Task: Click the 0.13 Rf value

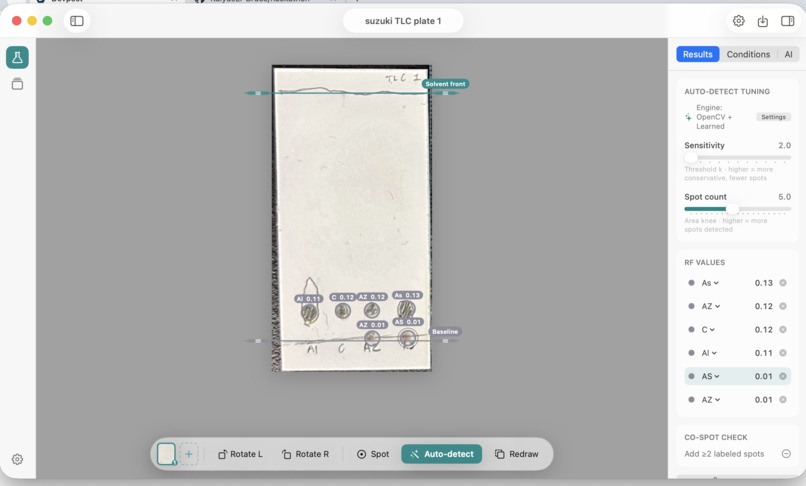Action: click(x=763, y=283)
